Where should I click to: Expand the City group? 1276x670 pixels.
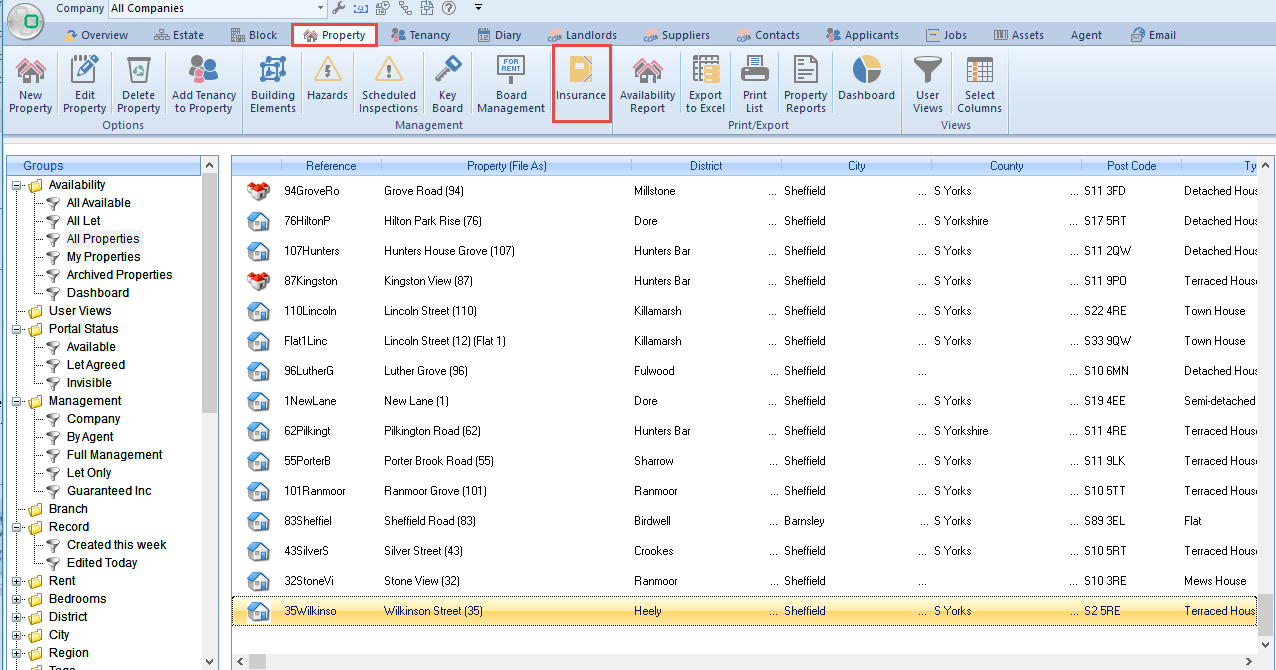[x=17, y=635]
